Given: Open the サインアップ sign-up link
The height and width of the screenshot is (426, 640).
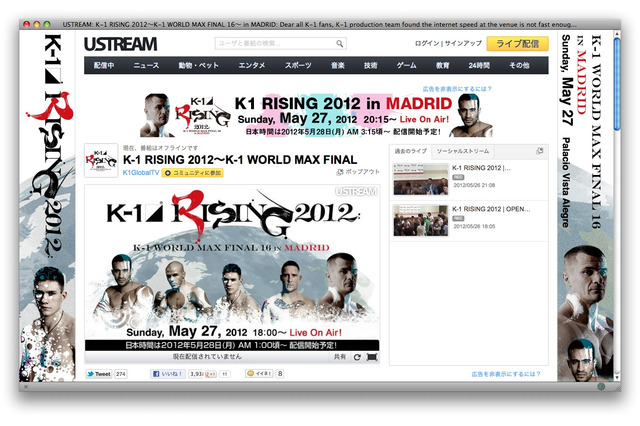Looking at the screenshot, I should click(x=463, y=43).
